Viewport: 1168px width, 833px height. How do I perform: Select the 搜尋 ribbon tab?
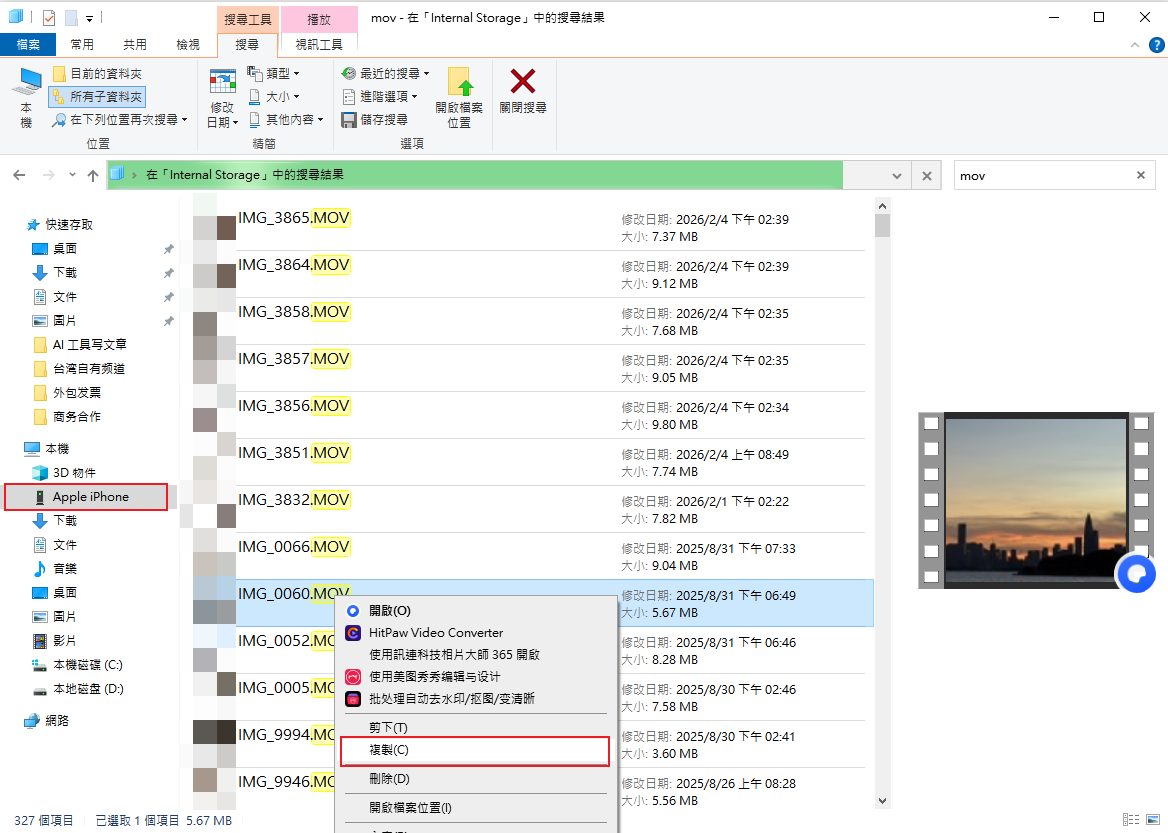tap(247, 45)
